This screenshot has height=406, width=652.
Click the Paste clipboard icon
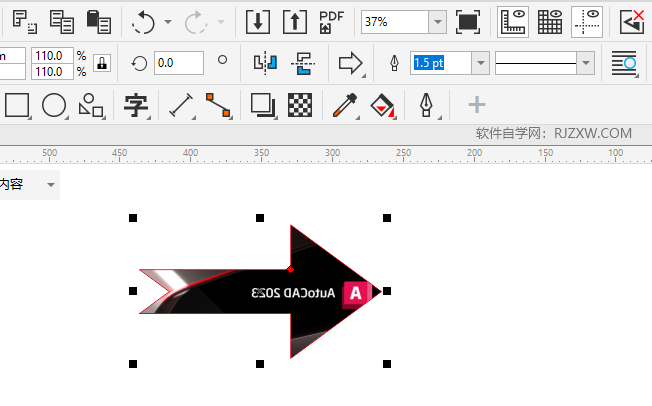point(99,22)
